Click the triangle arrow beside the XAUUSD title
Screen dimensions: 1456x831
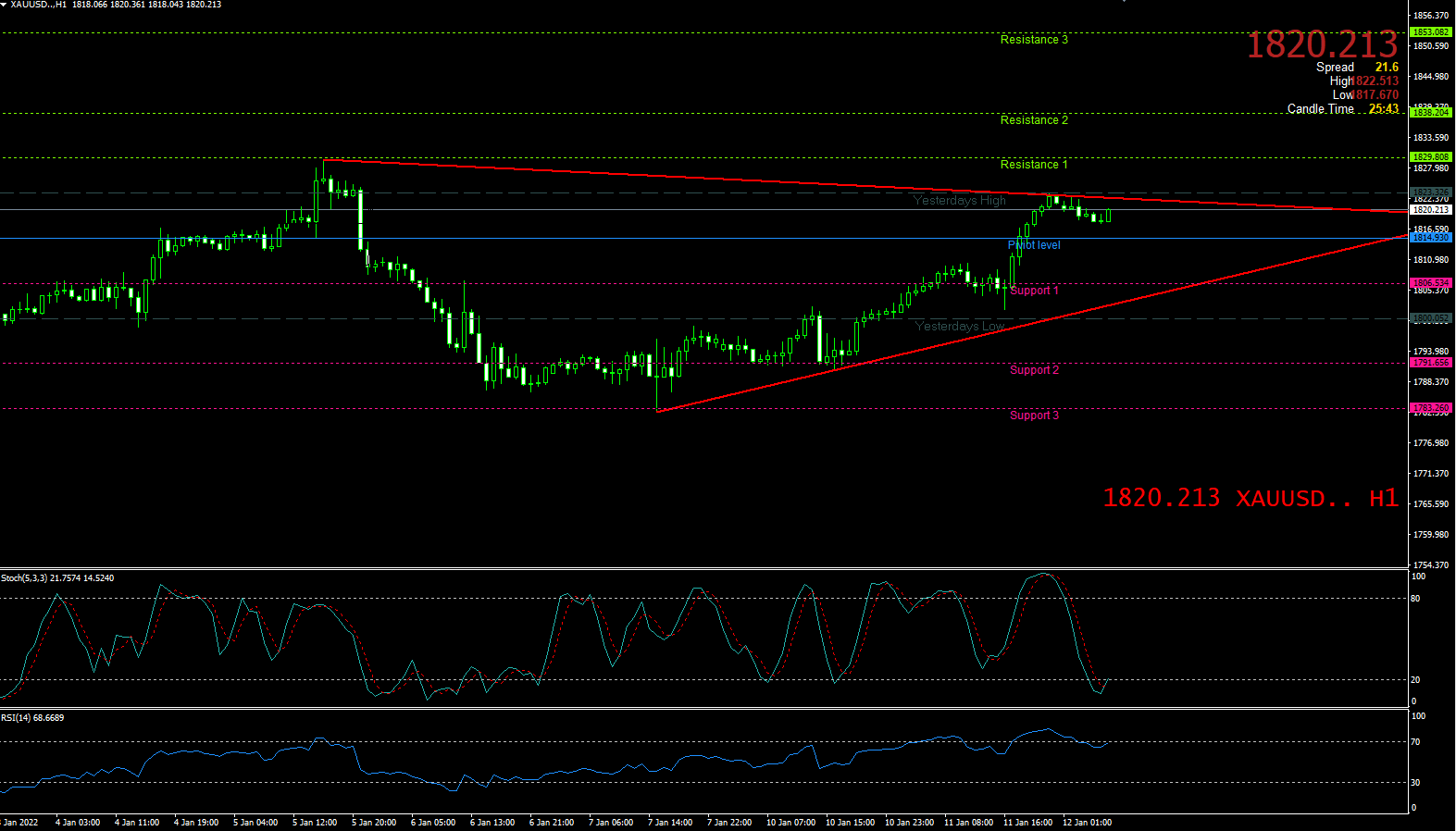pos(5,5)
